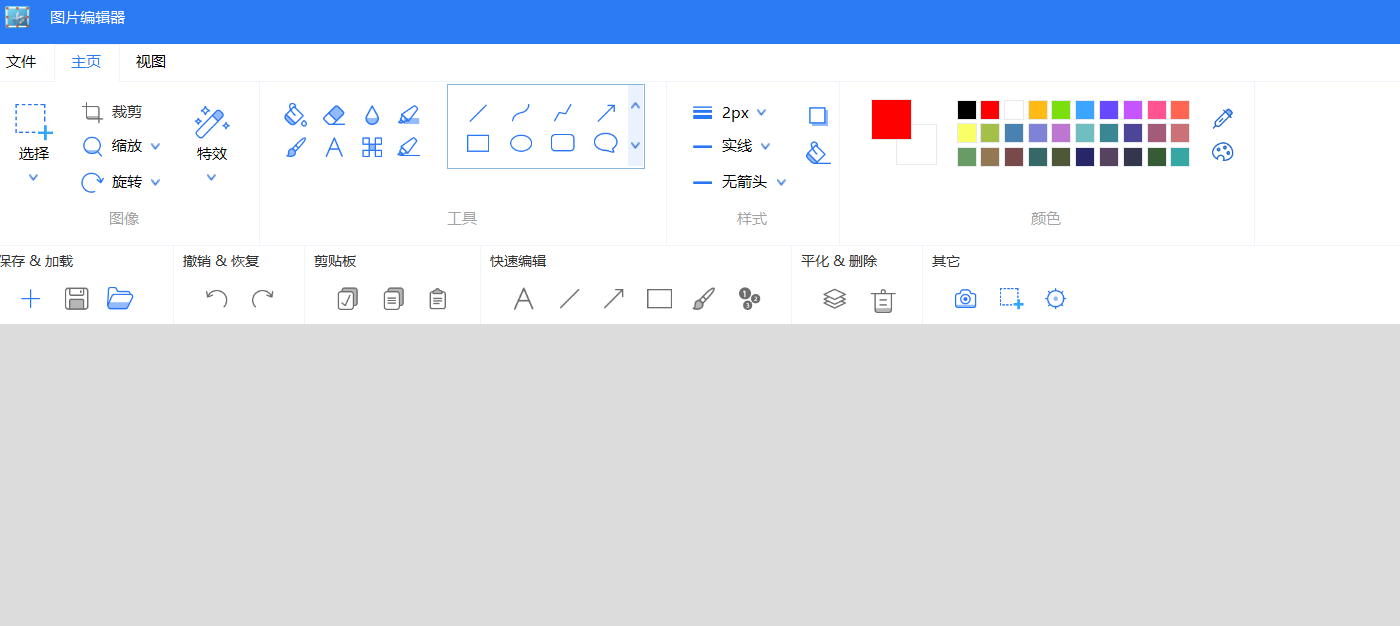Open the 实线 line style dropdown
The image size is (1400, 626).
tap(766, 146)
